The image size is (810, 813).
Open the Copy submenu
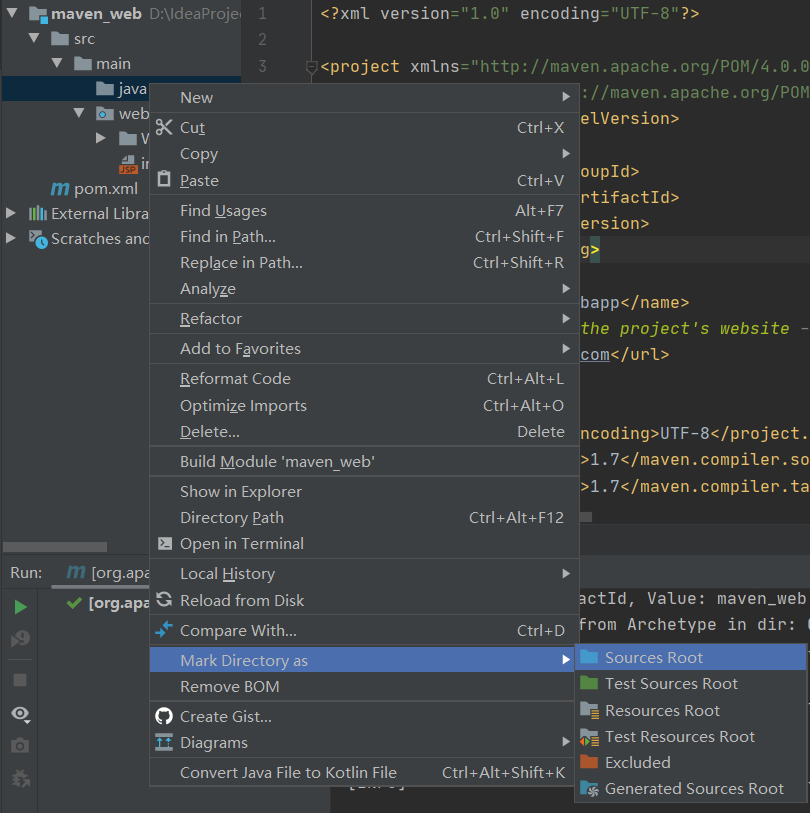(364, 154)
